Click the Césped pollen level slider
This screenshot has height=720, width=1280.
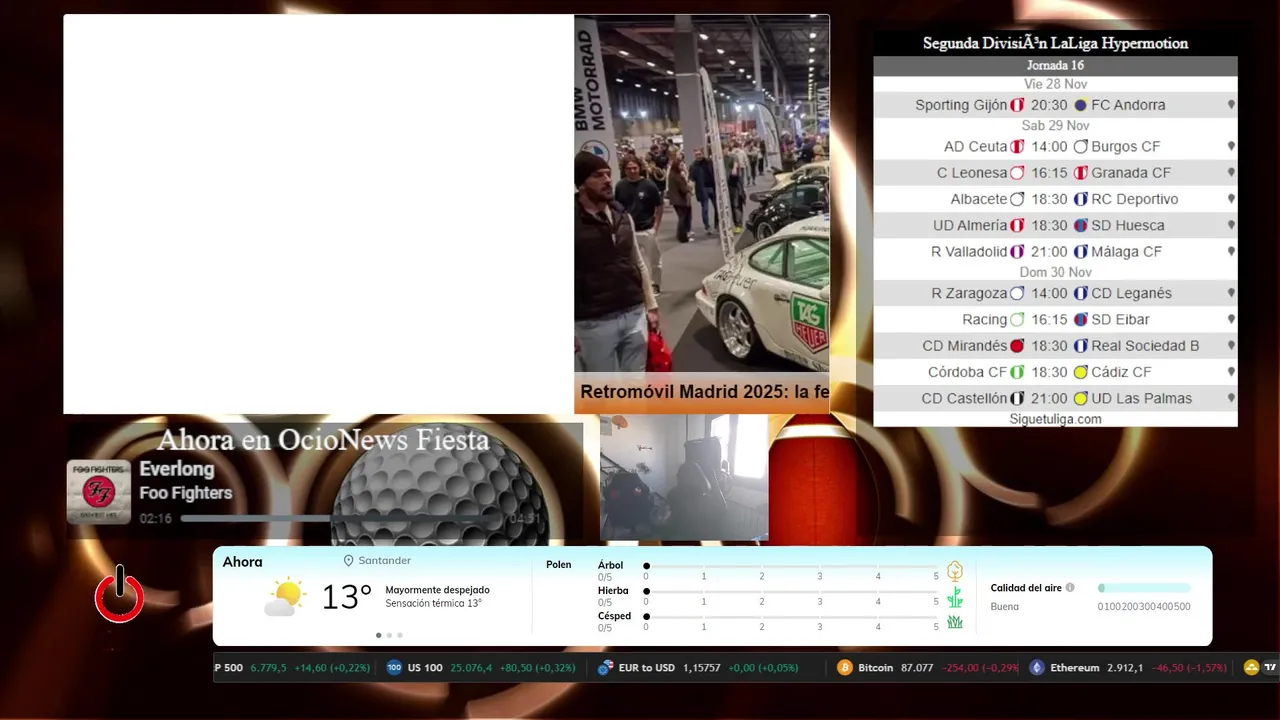(791, 617)
